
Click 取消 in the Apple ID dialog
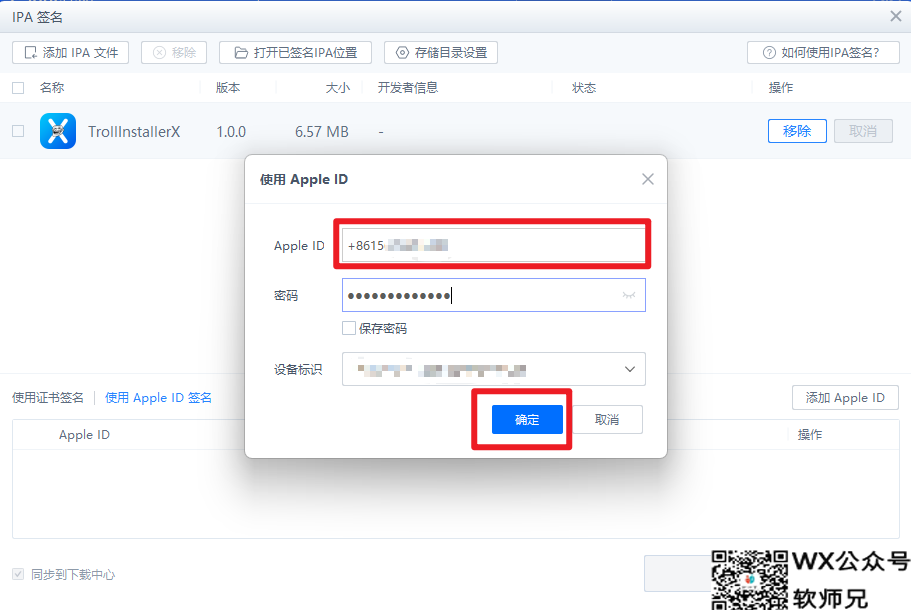click(x=607, y=419)
